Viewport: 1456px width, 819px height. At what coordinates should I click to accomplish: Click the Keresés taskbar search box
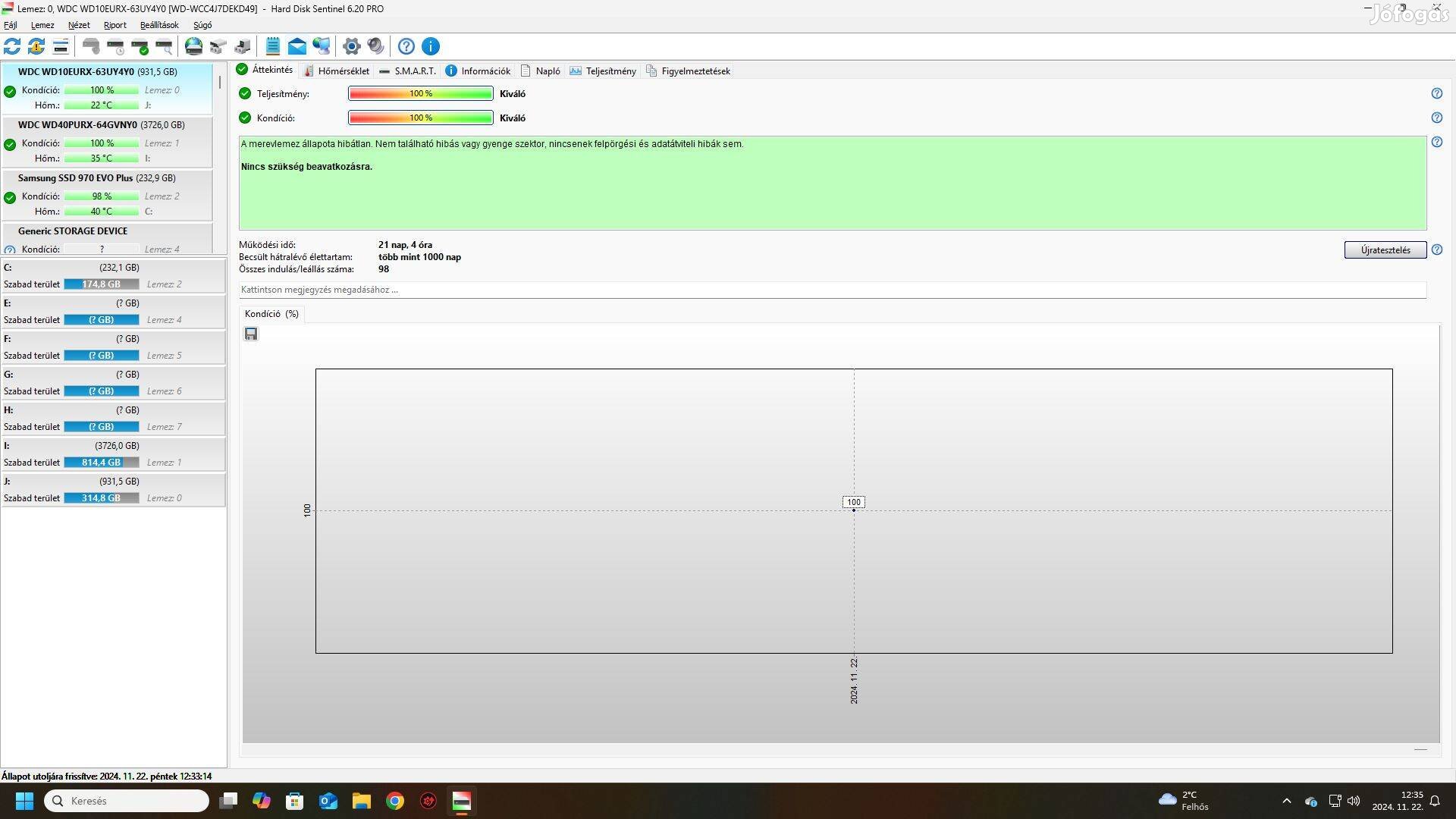tap(127, 801)
